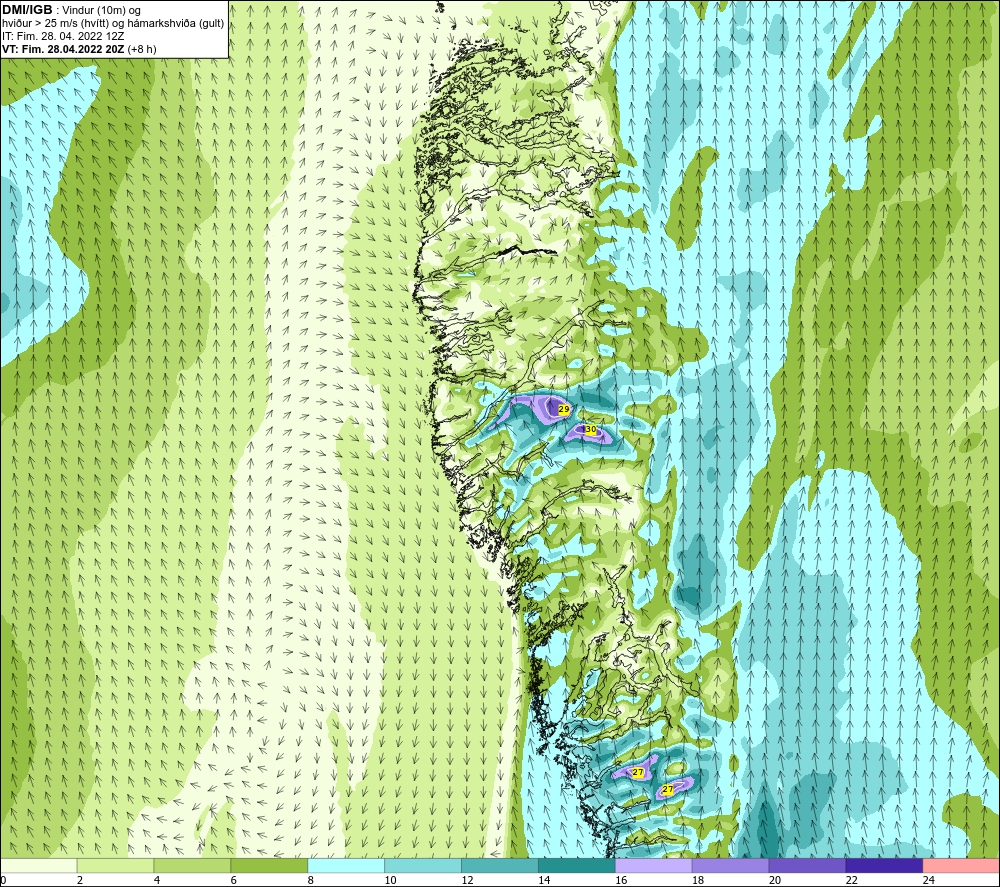Select the 8–10 m/s light cyan legend swatch
This screenshot has width=1000, height=887.
(346, 865)
